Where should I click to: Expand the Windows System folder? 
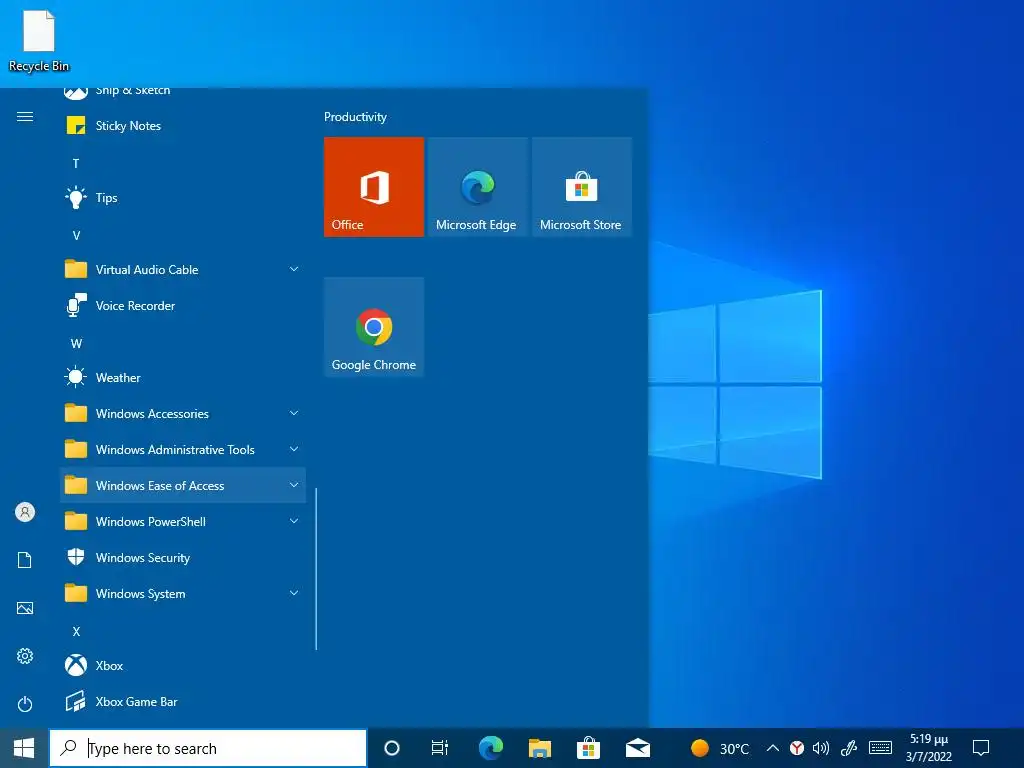pyautogui.click(x=182, y=594)
